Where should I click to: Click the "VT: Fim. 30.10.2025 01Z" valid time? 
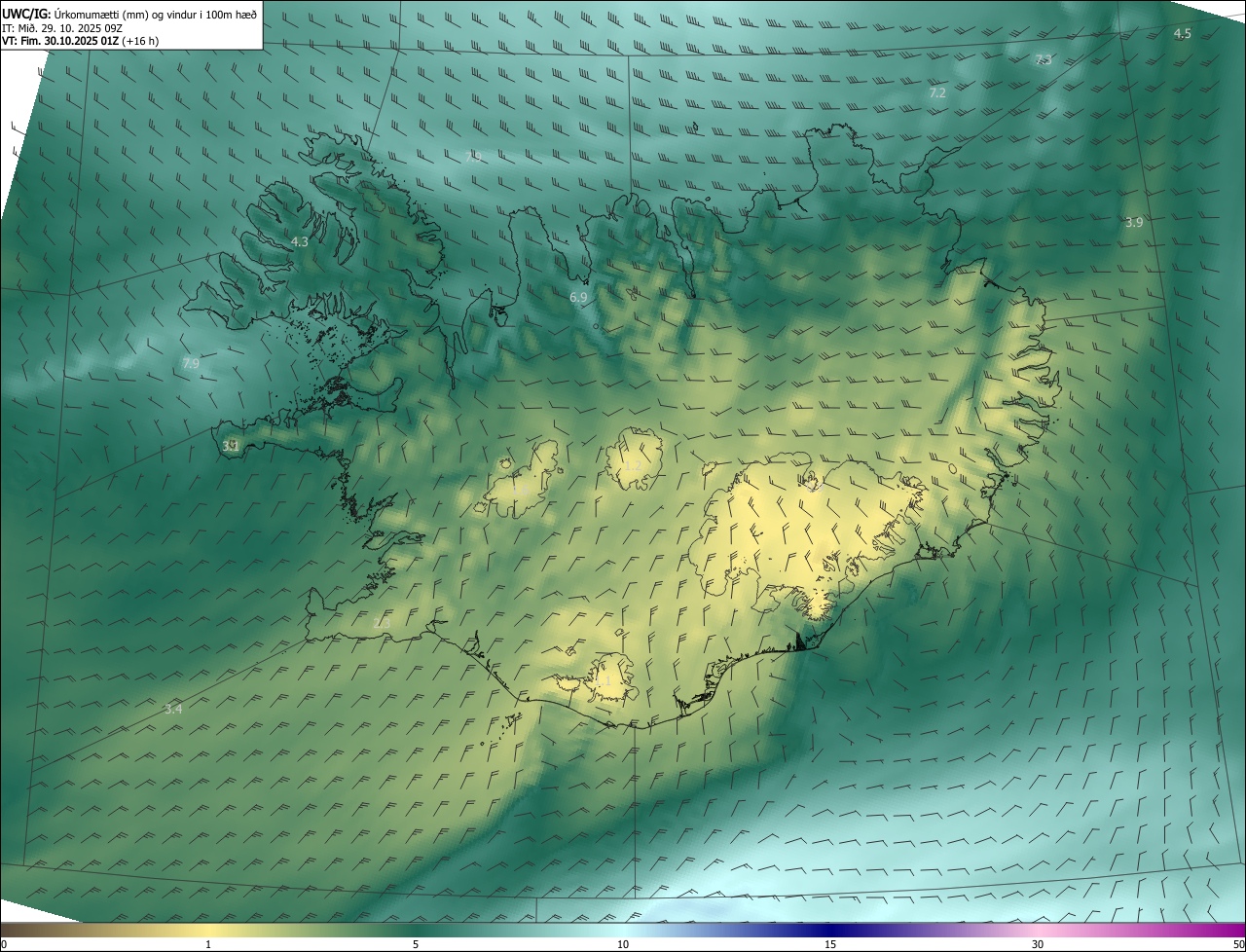(x=59, y=41)
